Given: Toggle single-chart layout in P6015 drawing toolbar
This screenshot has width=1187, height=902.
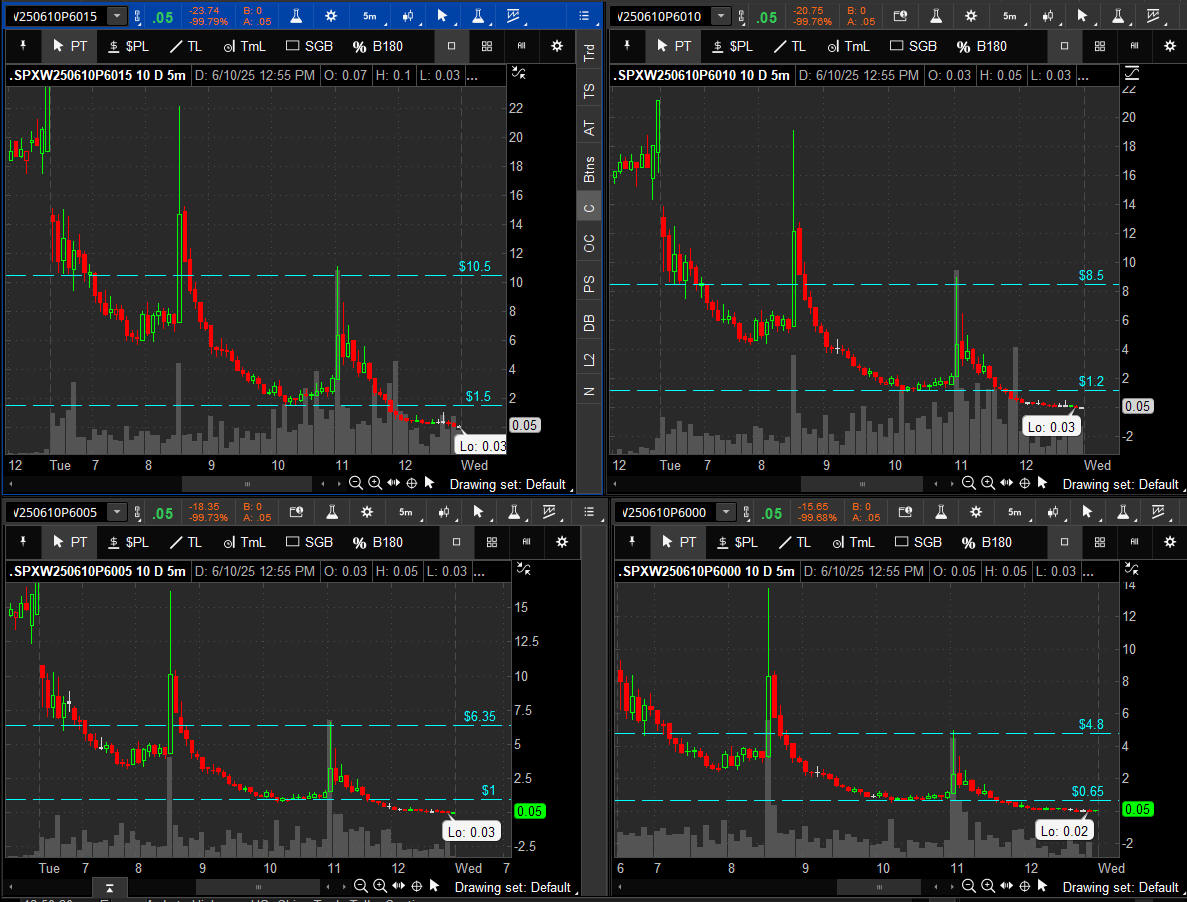Looking at the screenshot, I should (451, 46).
